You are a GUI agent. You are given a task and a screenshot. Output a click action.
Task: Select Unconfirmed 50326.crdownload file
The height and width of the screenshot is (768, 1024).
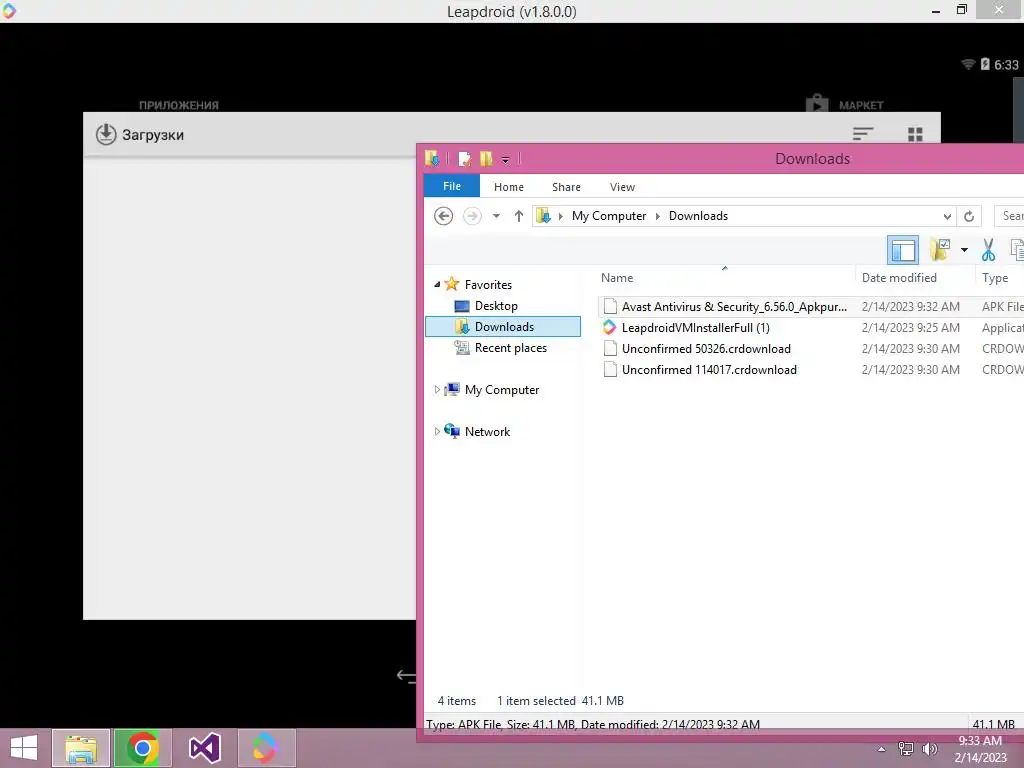706,349
